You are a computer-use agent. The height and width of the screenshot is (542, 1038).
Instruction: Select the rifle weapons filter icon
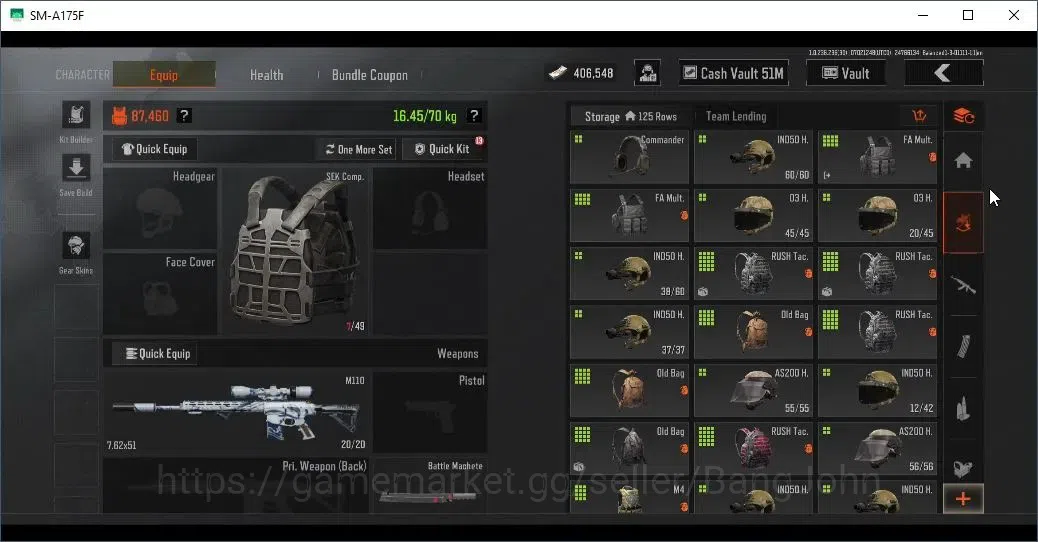963,285
